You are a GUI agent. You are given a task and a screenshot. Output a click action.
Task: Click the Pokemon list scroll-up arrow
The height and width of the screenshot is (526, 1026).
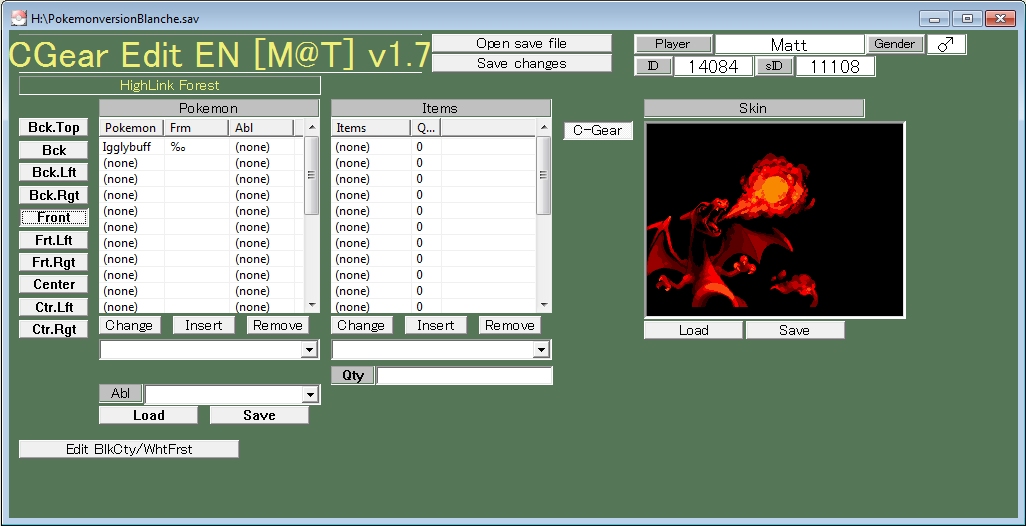(x=311, y=127)
